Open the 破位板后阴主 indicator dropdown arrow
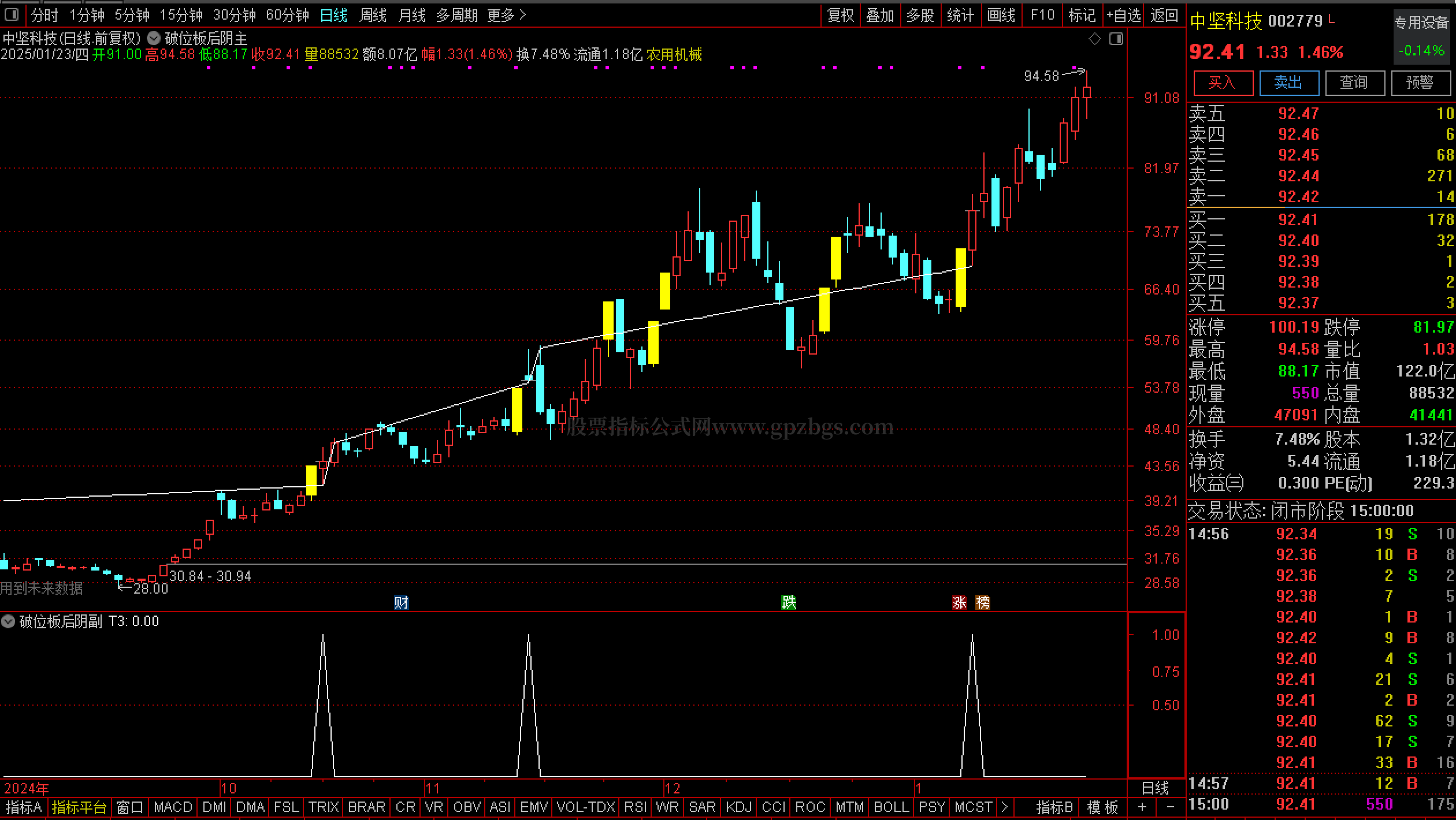Image resolution: width=1456 pixels, height=820 pixels. point(154,39)
